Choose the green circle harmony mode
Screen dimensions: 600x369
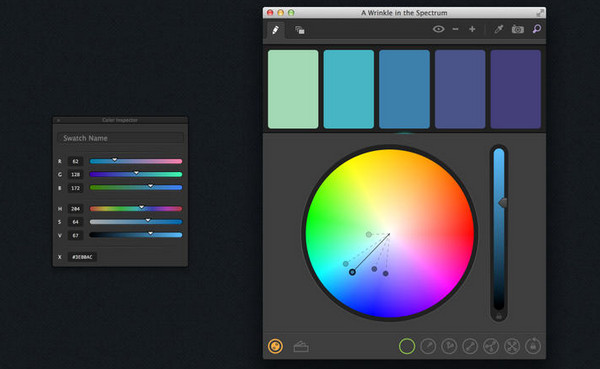point(407,346)
